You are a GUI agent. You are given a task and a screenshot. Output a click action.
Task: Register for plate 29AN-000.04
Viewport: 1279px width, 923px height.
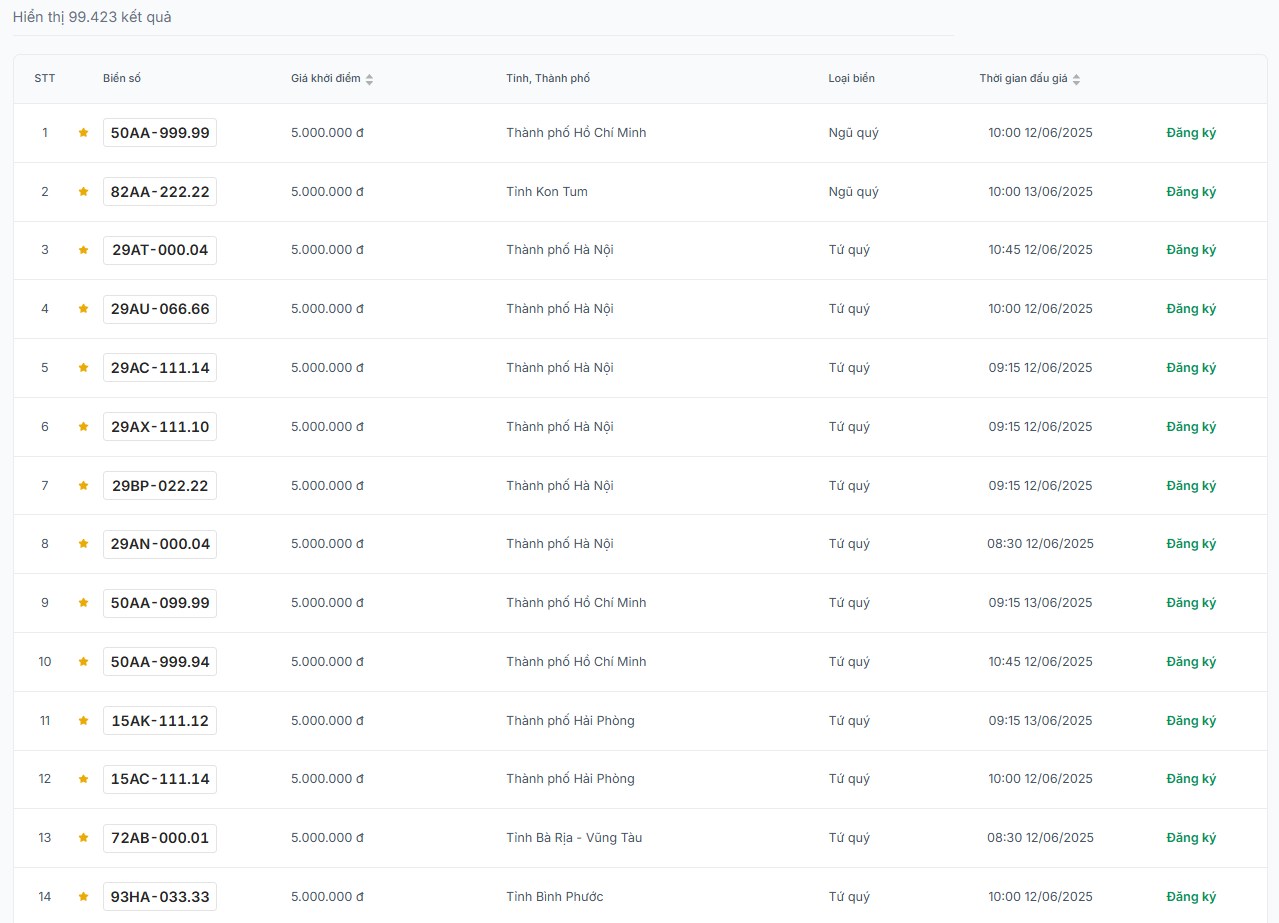click(x=1191, y=544)
